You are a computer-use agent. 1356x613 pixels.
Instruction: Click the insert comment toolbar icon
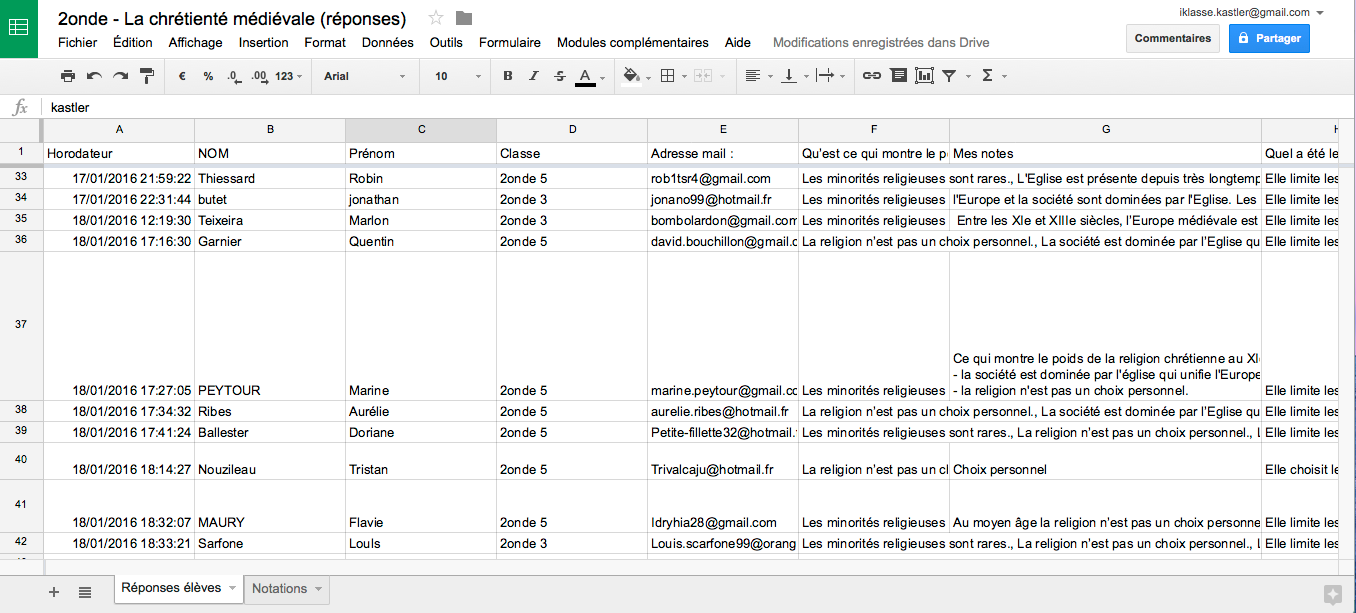(x=898, y=76)
